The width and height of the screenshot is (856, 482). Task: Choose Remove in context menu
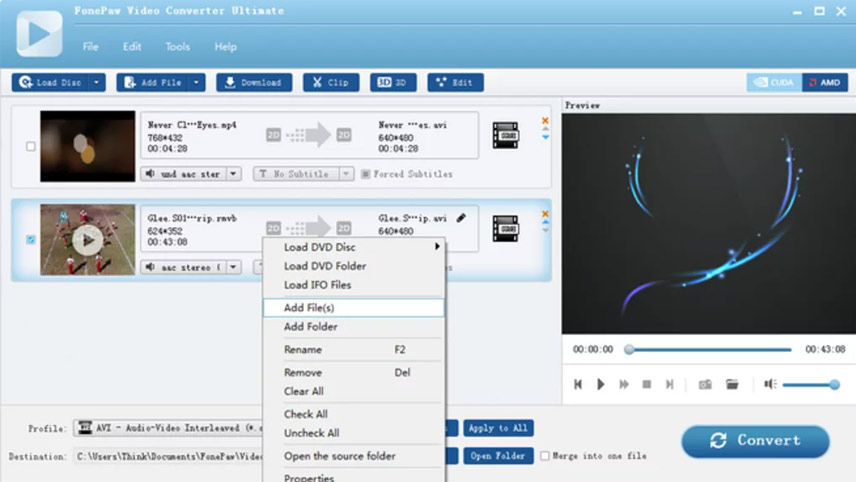(353, 373)
